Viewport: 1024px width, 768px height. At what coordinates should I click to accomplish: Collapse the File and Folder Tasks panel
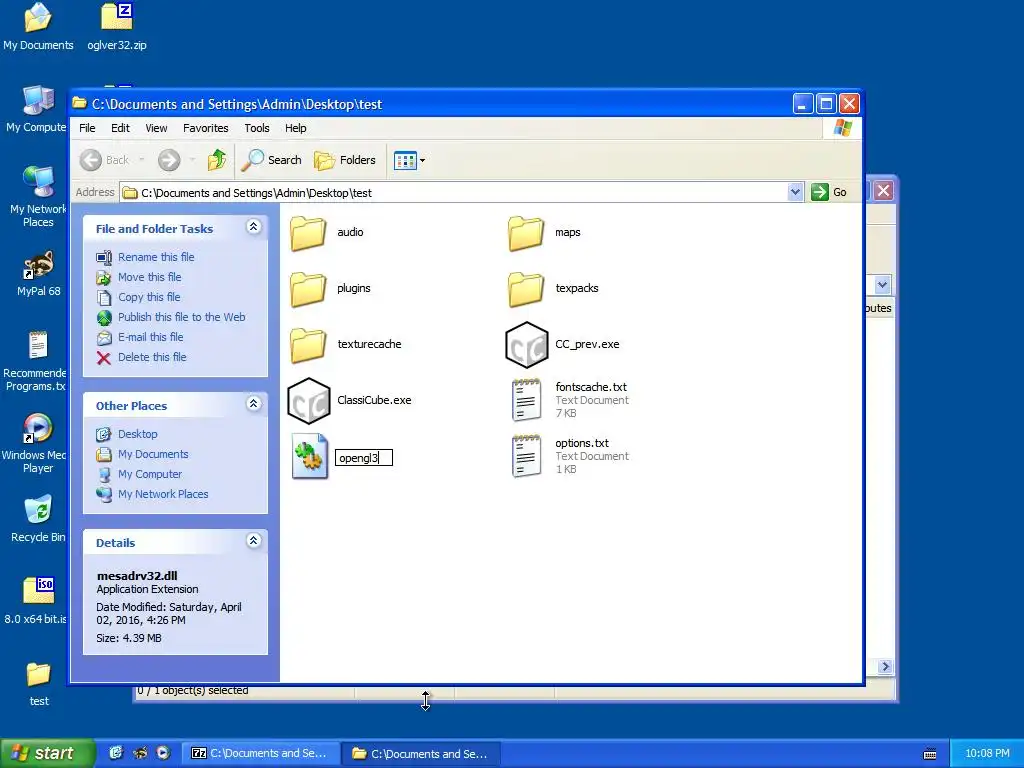253,227
